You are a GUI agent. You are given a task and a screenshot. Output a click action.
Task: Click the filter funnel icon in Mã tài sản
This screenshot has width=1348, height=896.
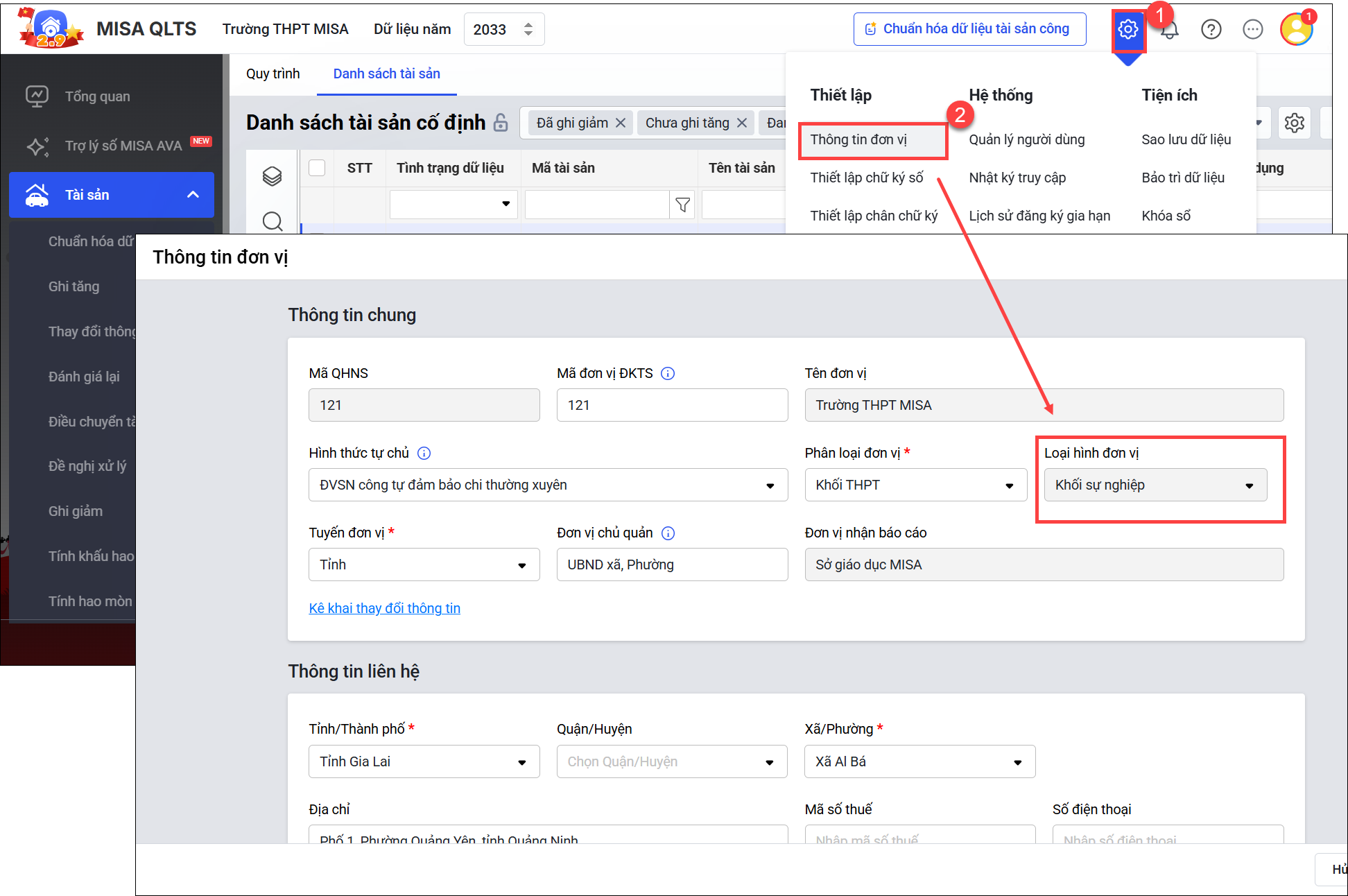pyautogui.click(x=682, y=205)
